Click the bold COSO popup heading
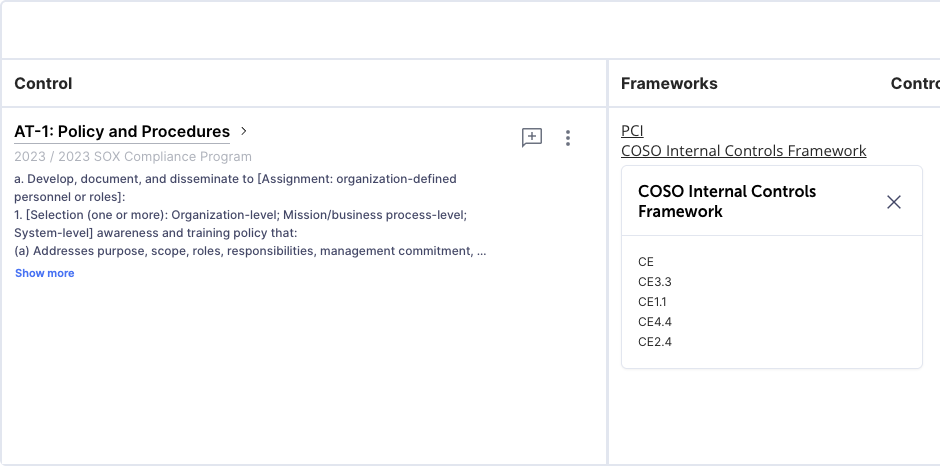This screenshot has width=940, height=466. point(727,201)
